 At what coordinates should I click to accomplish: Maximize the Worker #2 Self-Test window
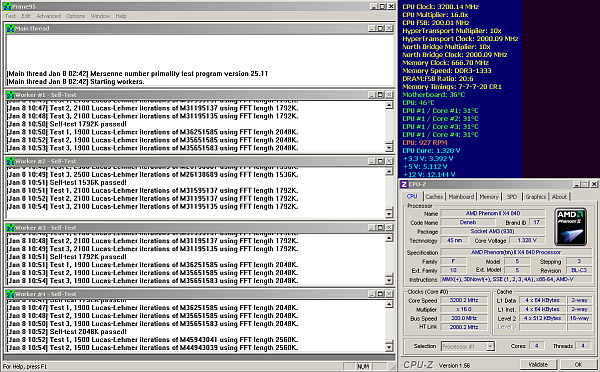tap(380, 161)
